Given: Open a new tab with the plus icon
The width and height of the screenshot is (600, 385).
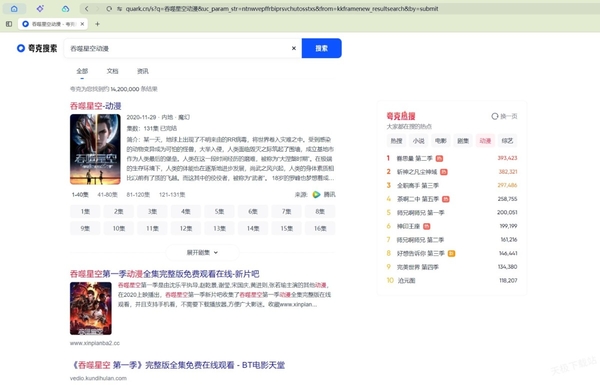Looking at the screenshot, I should tap(97, 24).
